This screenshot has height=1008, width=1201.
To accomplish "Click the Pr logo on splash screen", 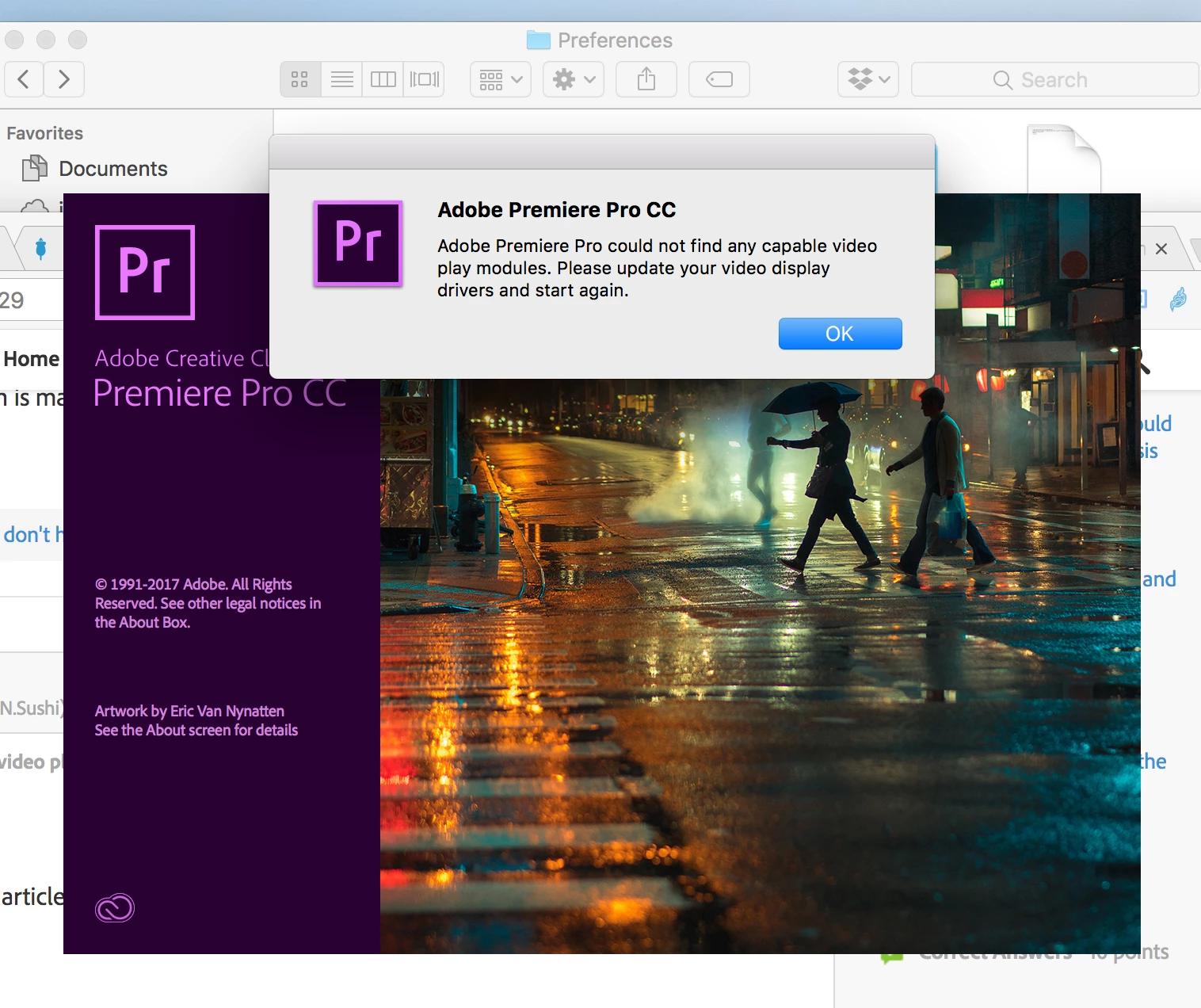I will pyautogui.click(x=145, y=273).
